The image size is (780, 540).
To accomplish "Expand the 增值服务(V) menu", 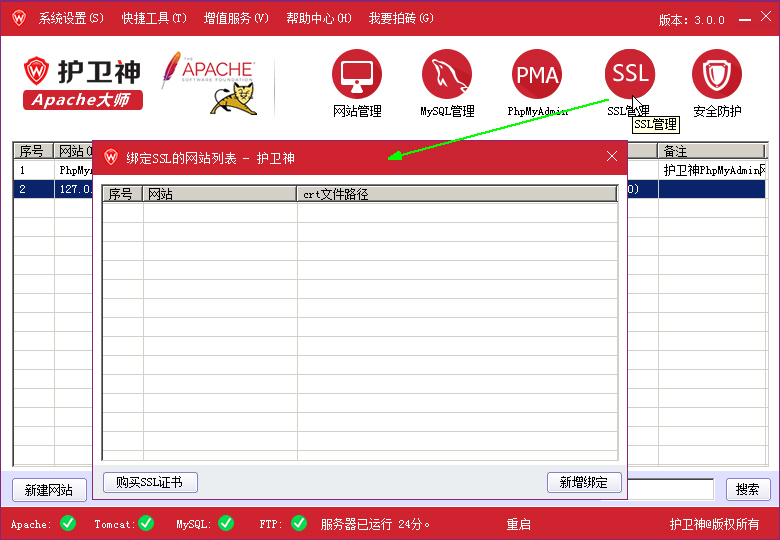I will 236,19.
